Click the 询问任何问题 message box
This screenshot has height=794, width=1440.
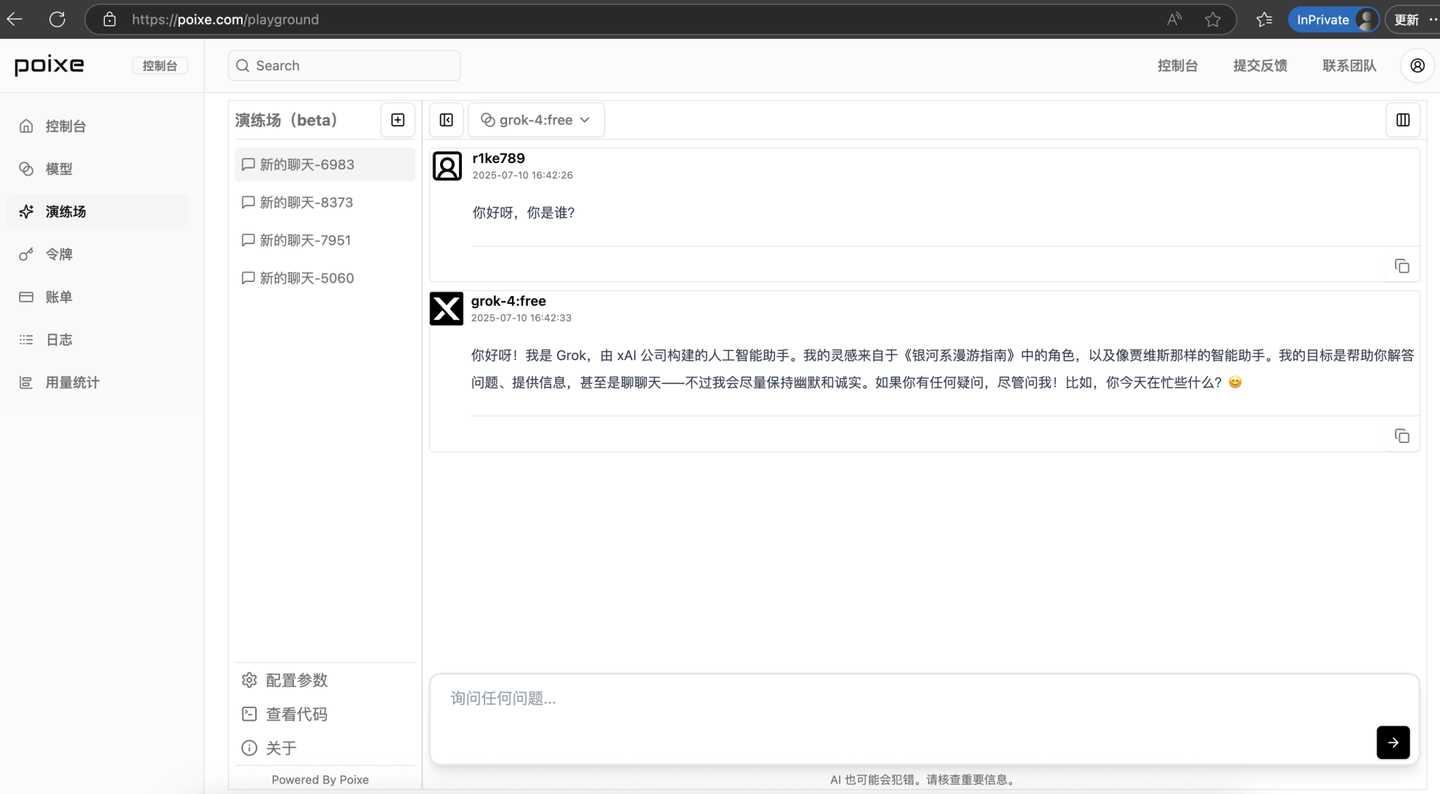tap(924, 718)
